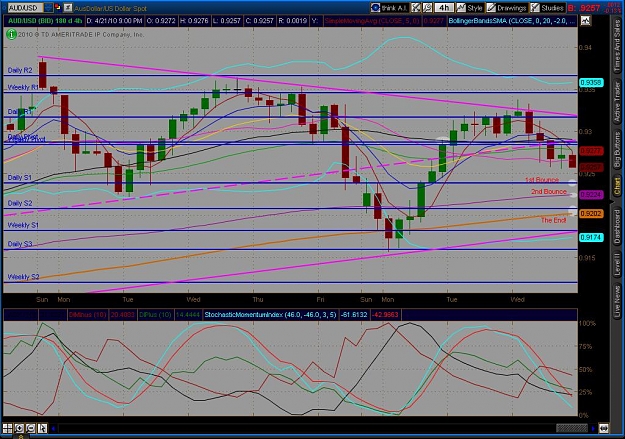Click the zoom in icon at bottom left
Image resolution: width=625 pixels, height=439 pixels.
tap(19, 428)
